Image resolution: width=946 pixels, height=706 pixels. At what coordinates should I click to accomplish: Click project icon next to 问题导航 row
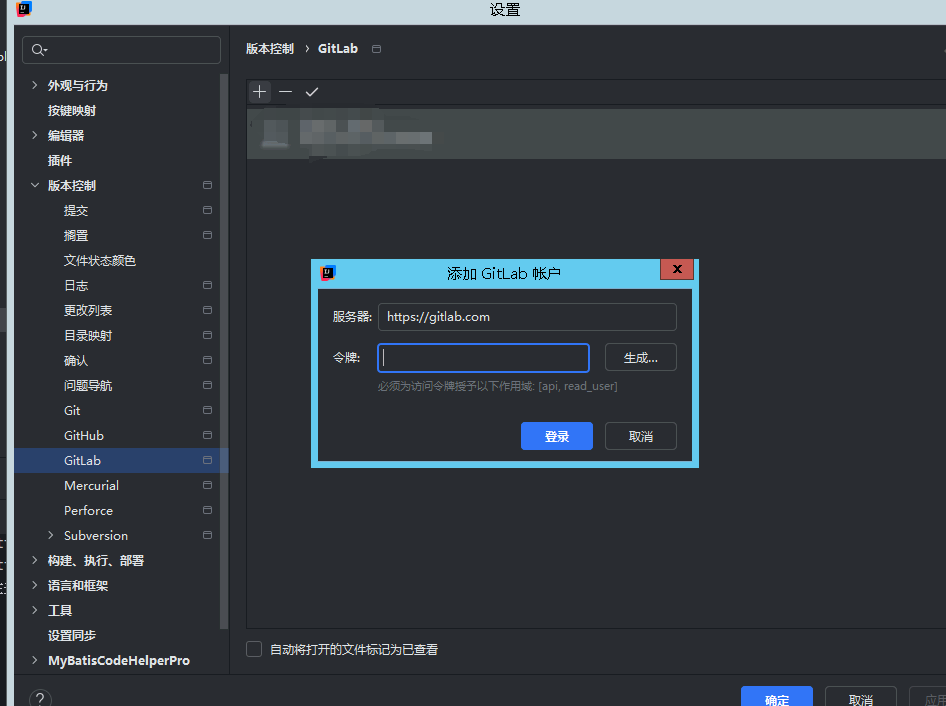[207, 385]
